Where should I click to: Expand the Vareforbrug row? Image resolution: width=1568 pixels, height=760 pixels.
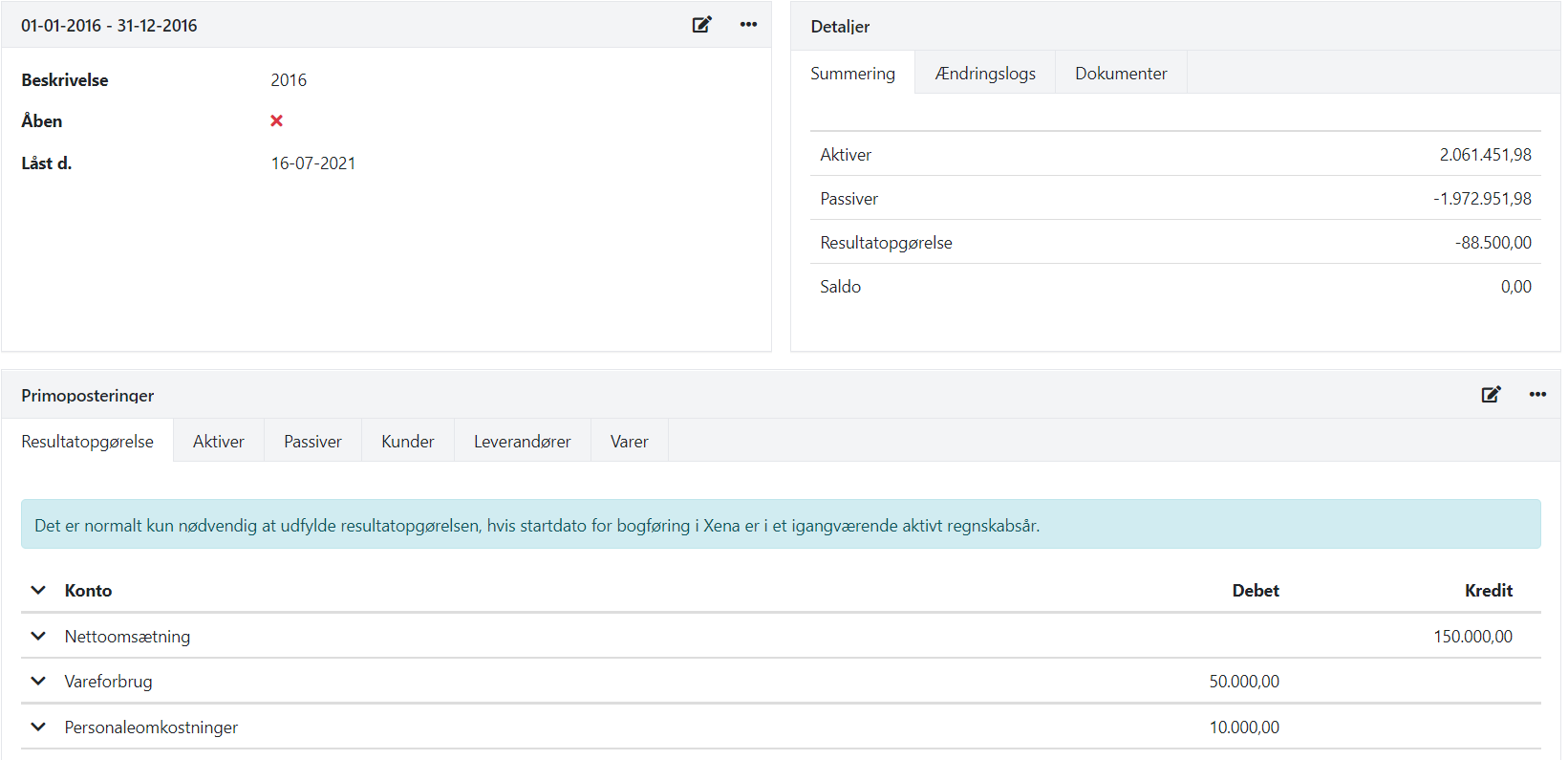pyautogui.click(x=38, y=681)
